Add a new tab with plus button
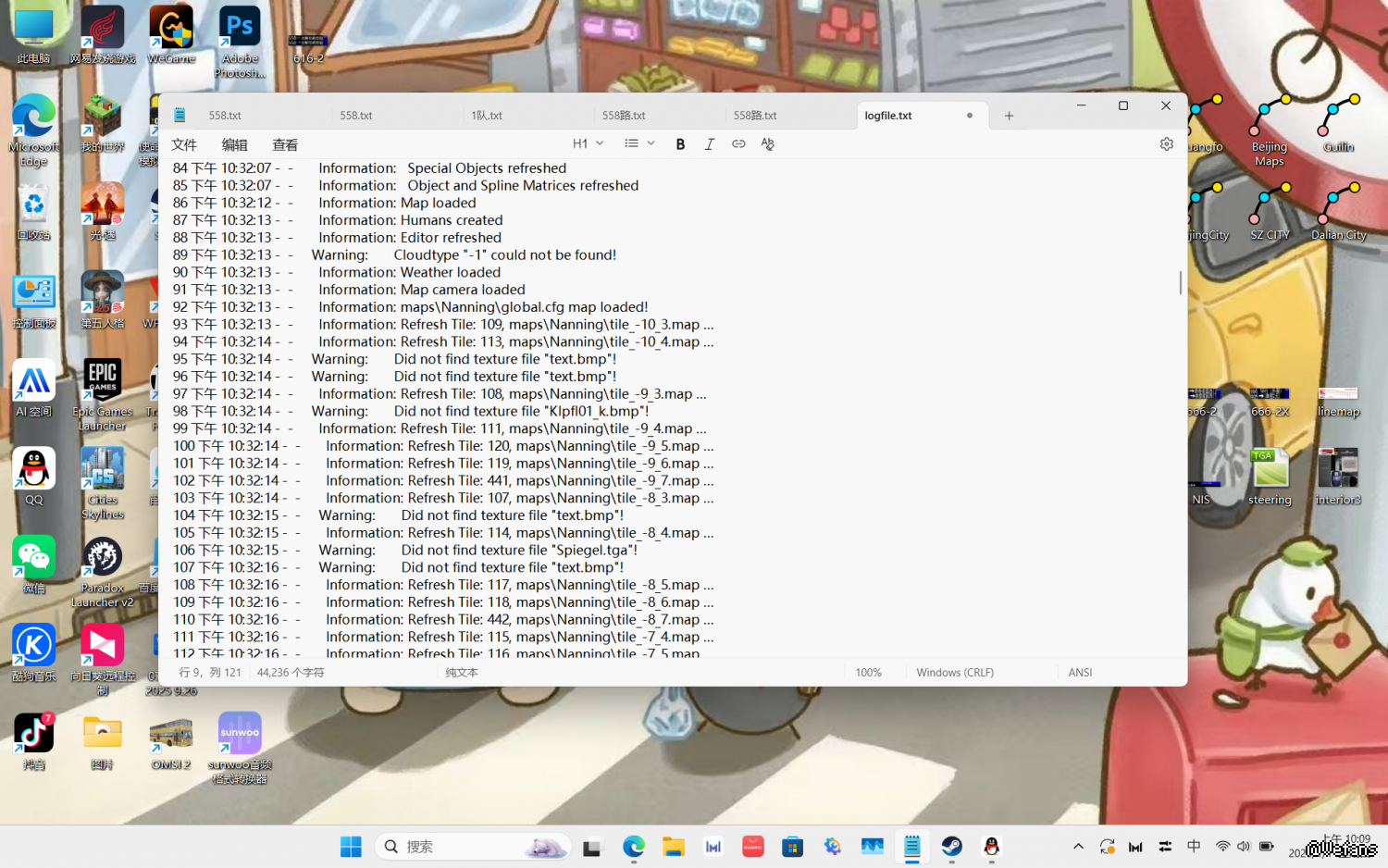Viewport: 1388px width, 868px height. 1009,116
